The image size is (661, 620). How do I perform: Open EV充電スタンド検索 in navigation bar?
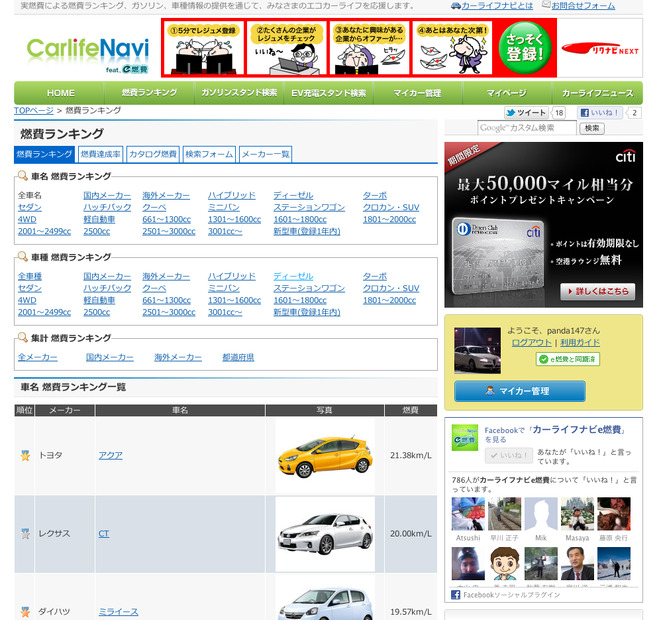tap(329, 93)
